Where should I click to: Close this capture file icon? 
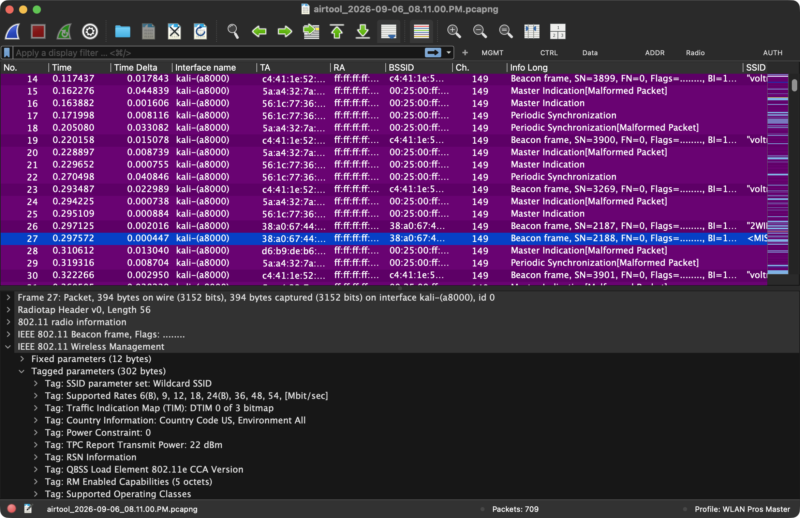pos(174,32)
